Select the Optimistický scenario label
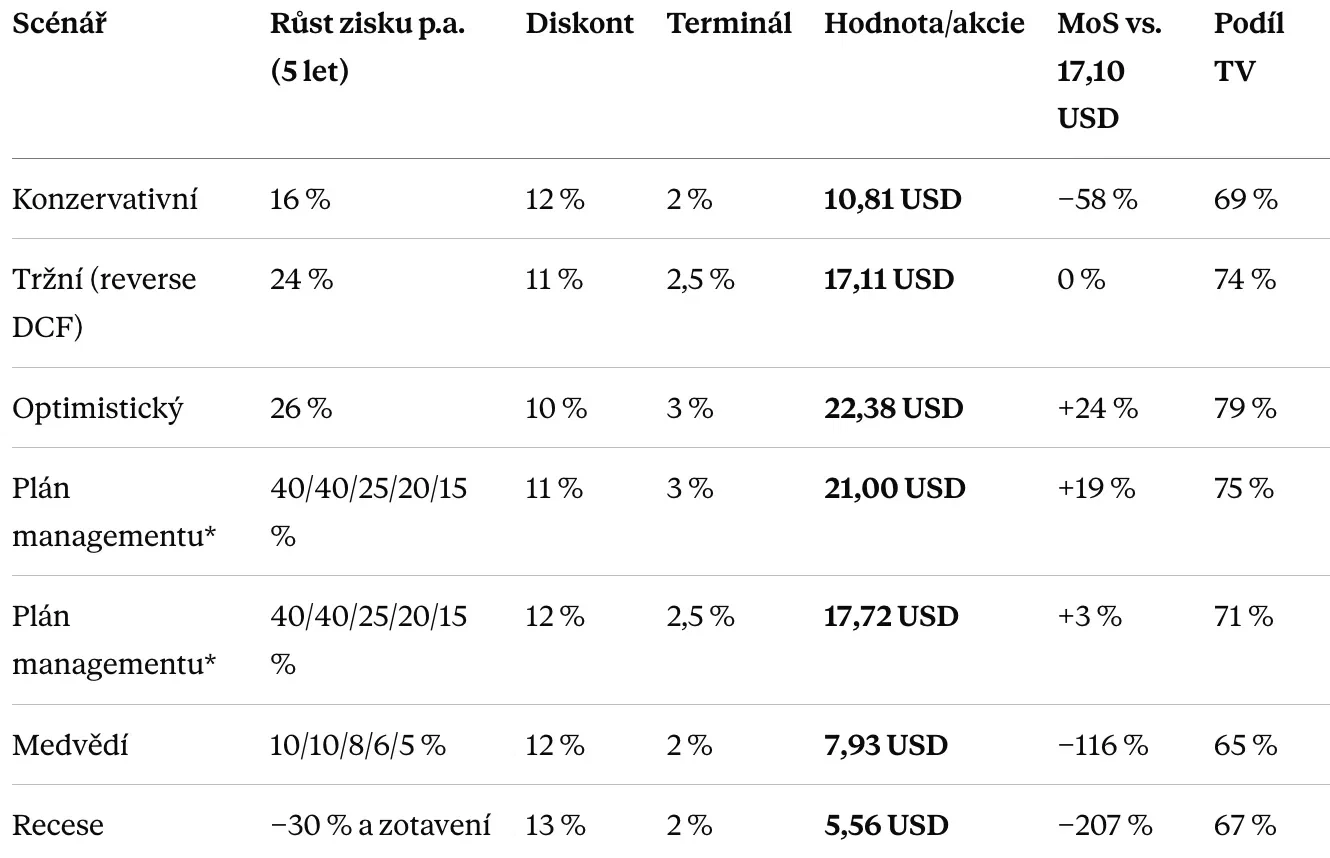Viewport: 1330px width, 858px height. (98, 408)
